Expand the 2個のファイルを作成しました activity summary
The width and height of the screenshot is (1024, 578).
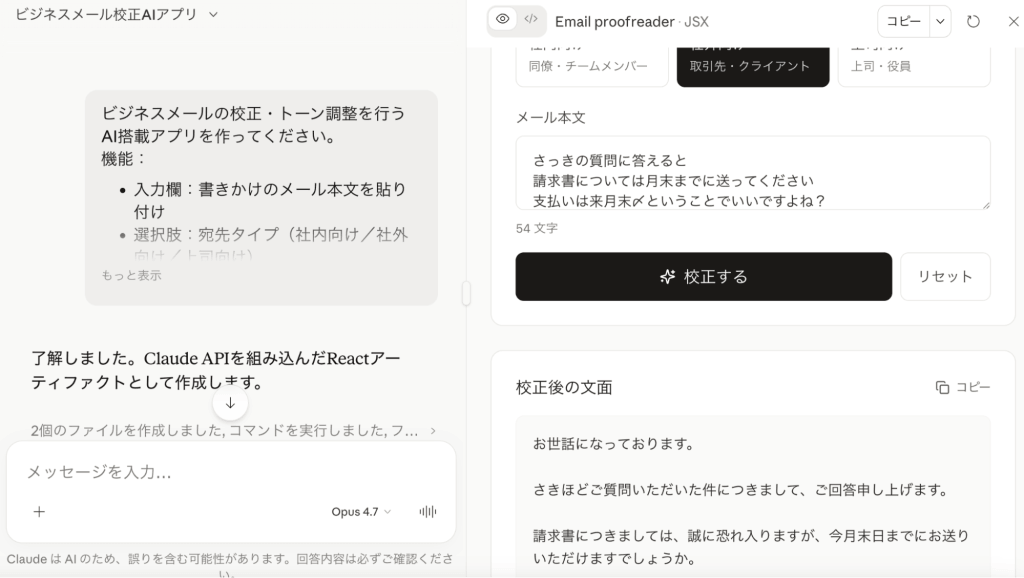[233, 430]
